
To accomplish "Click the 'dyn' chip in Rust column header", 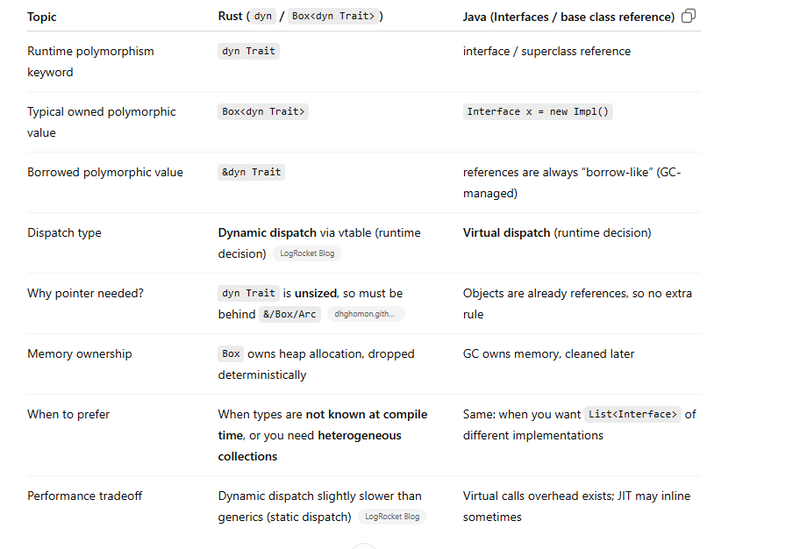I will (x=263, y=16).
